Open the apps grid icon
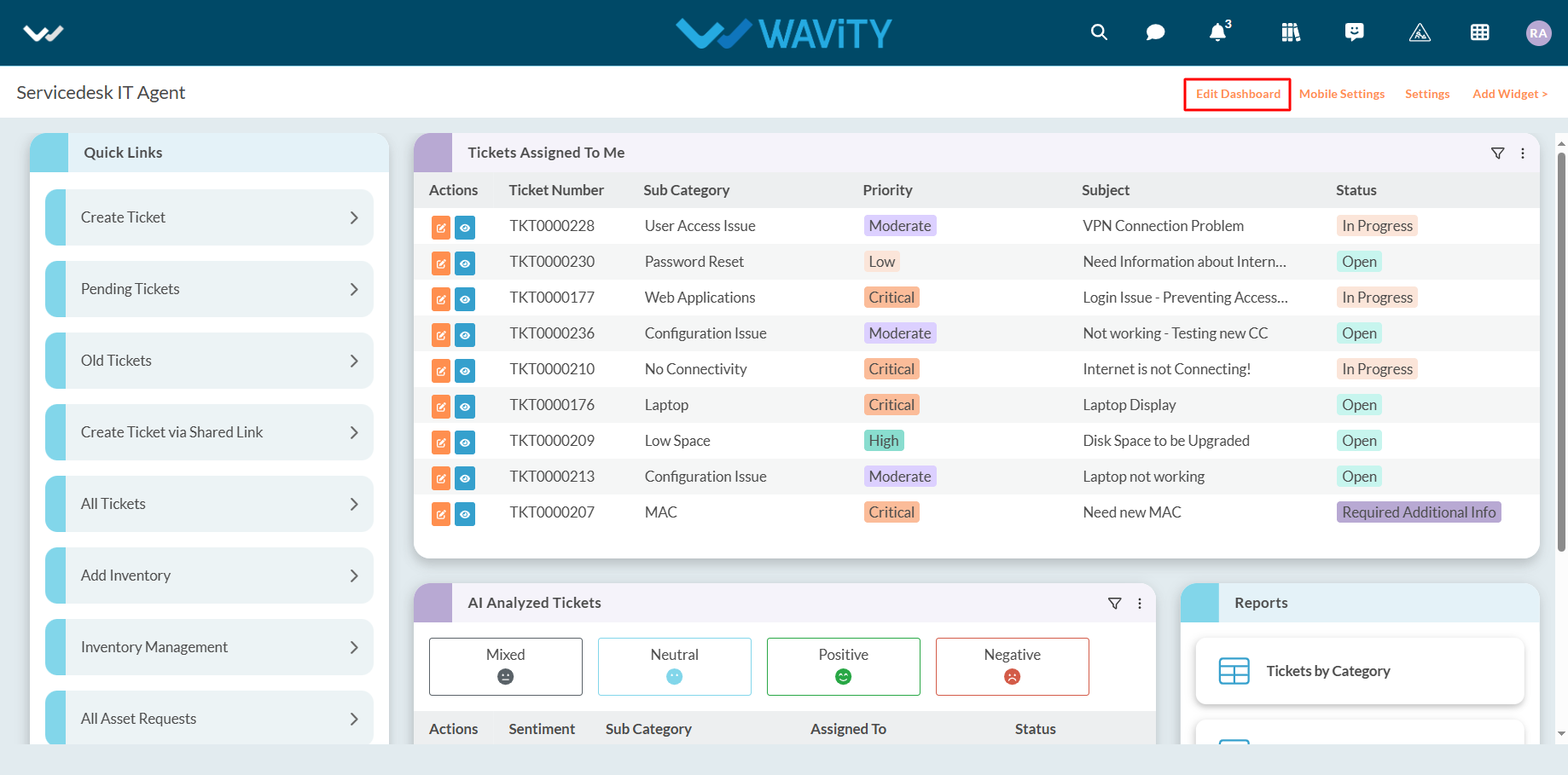Viewport: 1568px width, 775px height. tap(1480, 32)
